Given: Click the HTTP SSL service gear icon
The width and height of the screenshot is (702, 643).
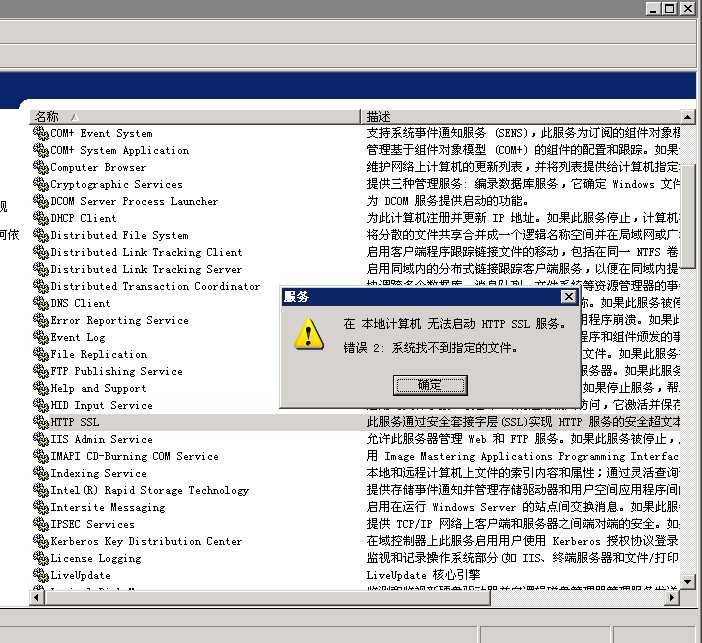Looking at the screenshot, I should click(x=40, y=422).
